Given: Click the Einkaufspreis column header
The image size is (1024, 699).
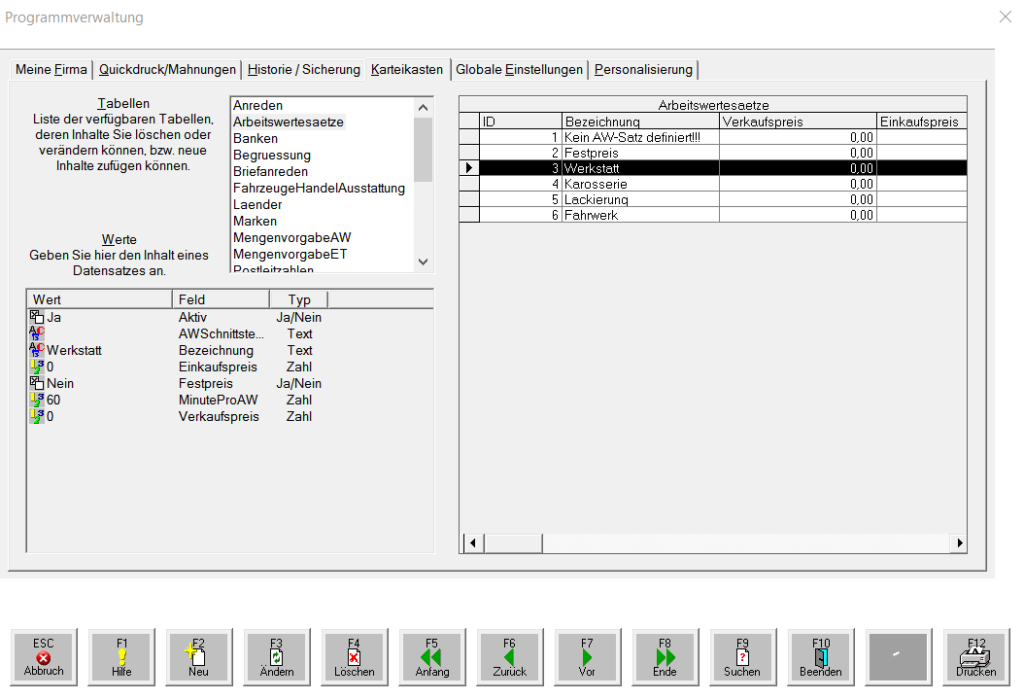Looking at the screenshot, I should (921, 122).
